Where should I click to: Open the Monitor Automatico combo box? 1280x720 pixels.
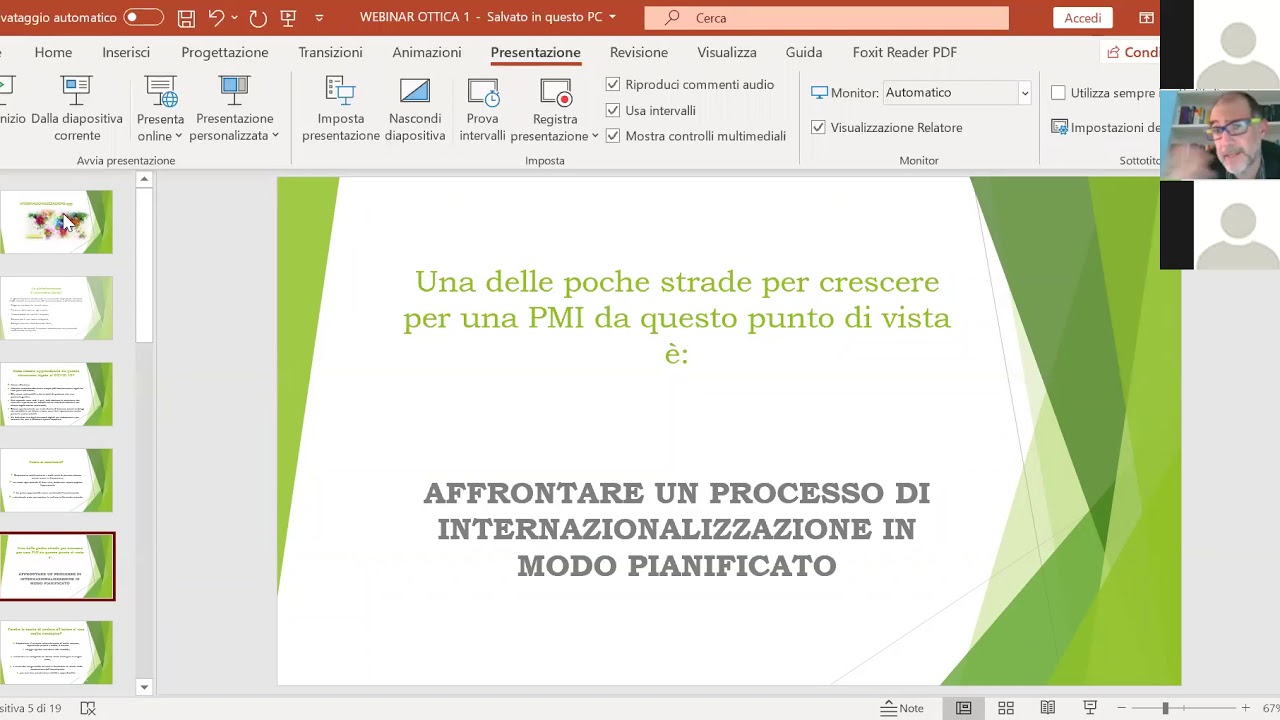(x=956, y=92)
